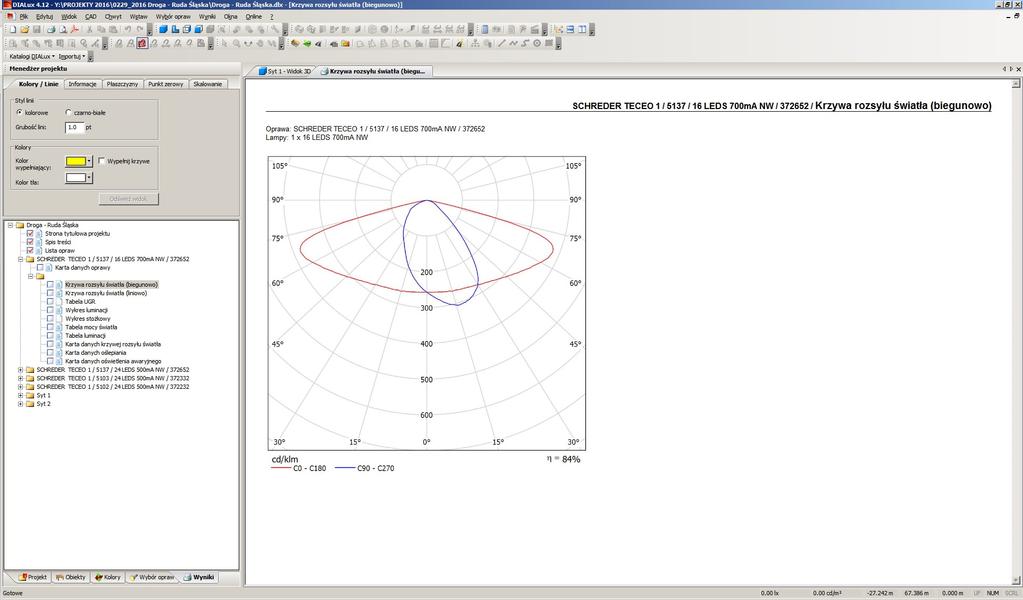
Task: Collapse the 'Droga - Ruda Śląska' root node
Action: [10, 225]
